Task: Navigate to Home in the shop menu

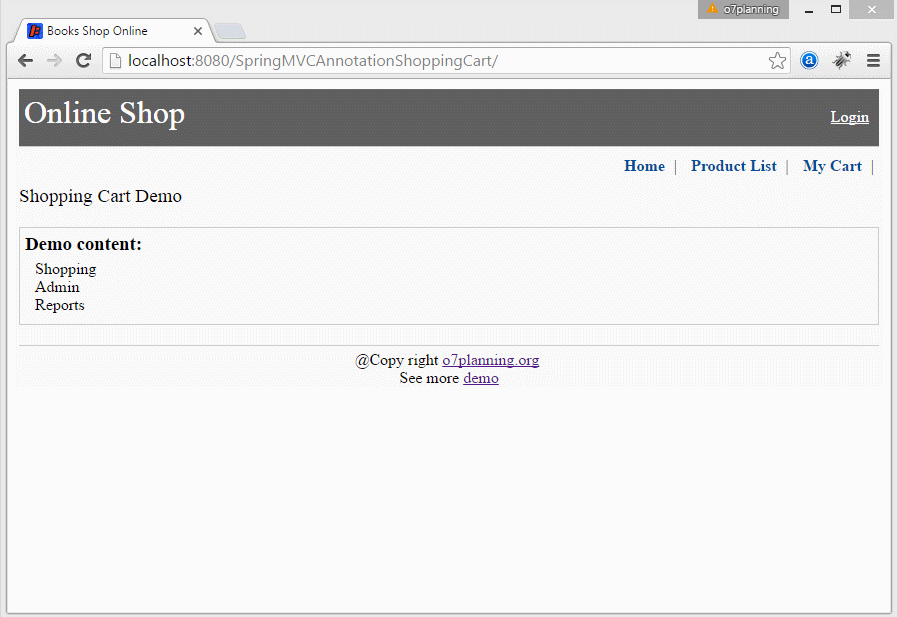Action: coord(644,166)
